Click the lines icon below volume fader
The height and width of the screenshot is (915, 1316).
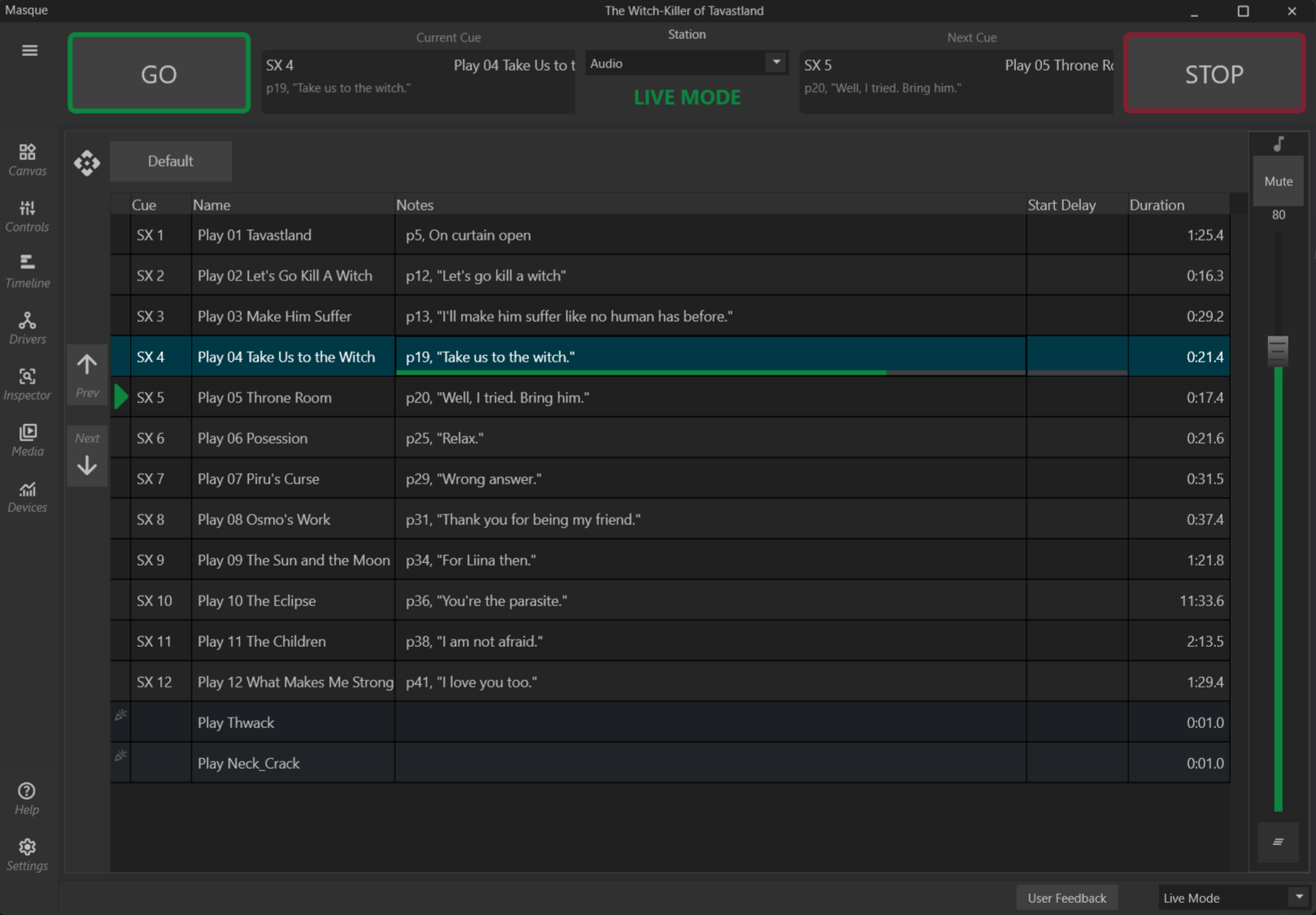click(1279, 842)
